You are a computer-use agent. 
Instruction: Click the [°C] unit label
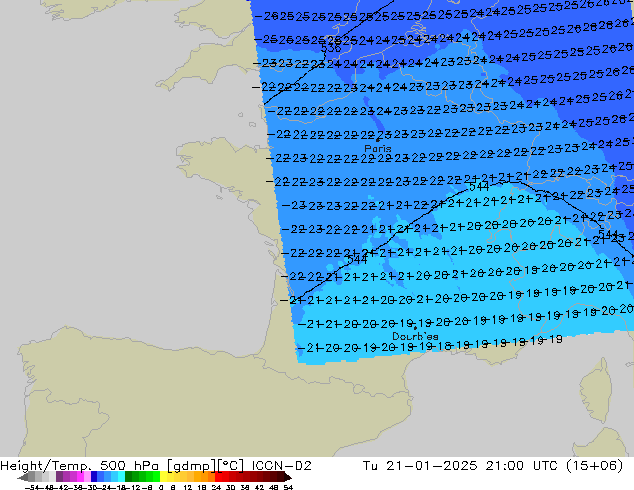tap(231, 466)
